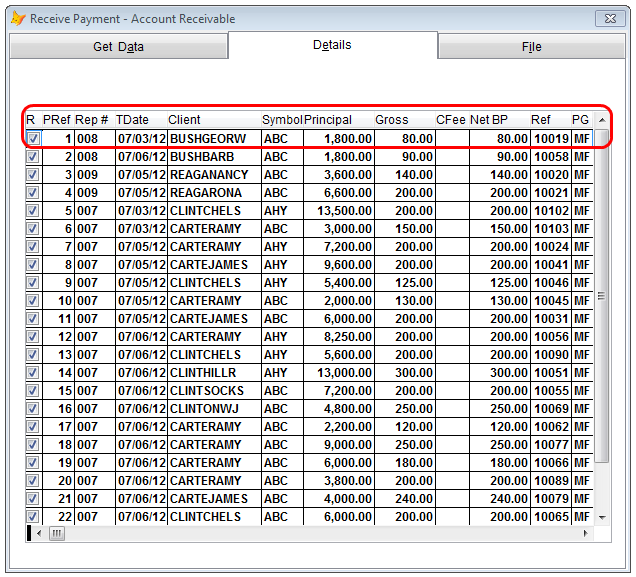Image resolution: width=636 pixels, height=577 pixels.
Task: Click TDate 07/03/12 in PRef 6 row
Action: tap(141, 229)
